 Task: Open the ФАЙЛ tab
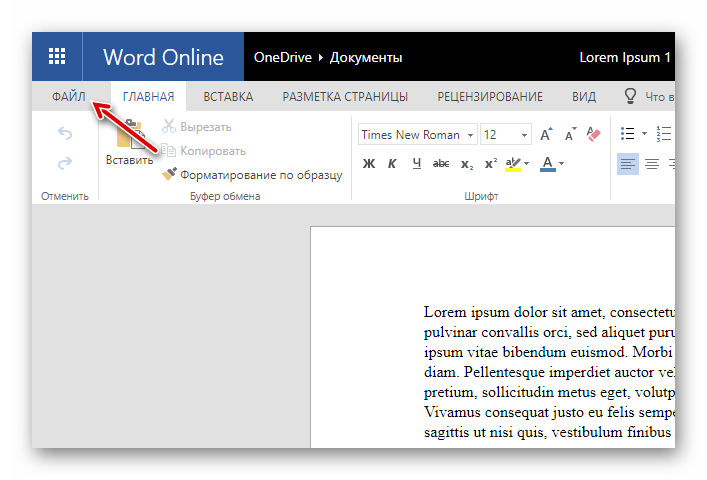[68, 97]
